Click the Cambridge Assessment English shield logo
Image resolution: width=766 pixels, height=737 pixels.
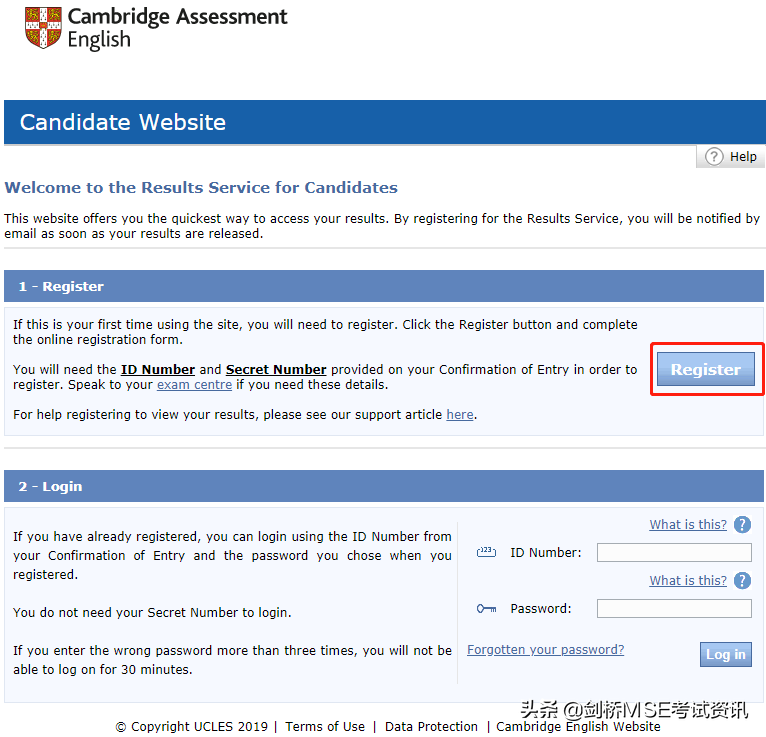click(43, 28)
